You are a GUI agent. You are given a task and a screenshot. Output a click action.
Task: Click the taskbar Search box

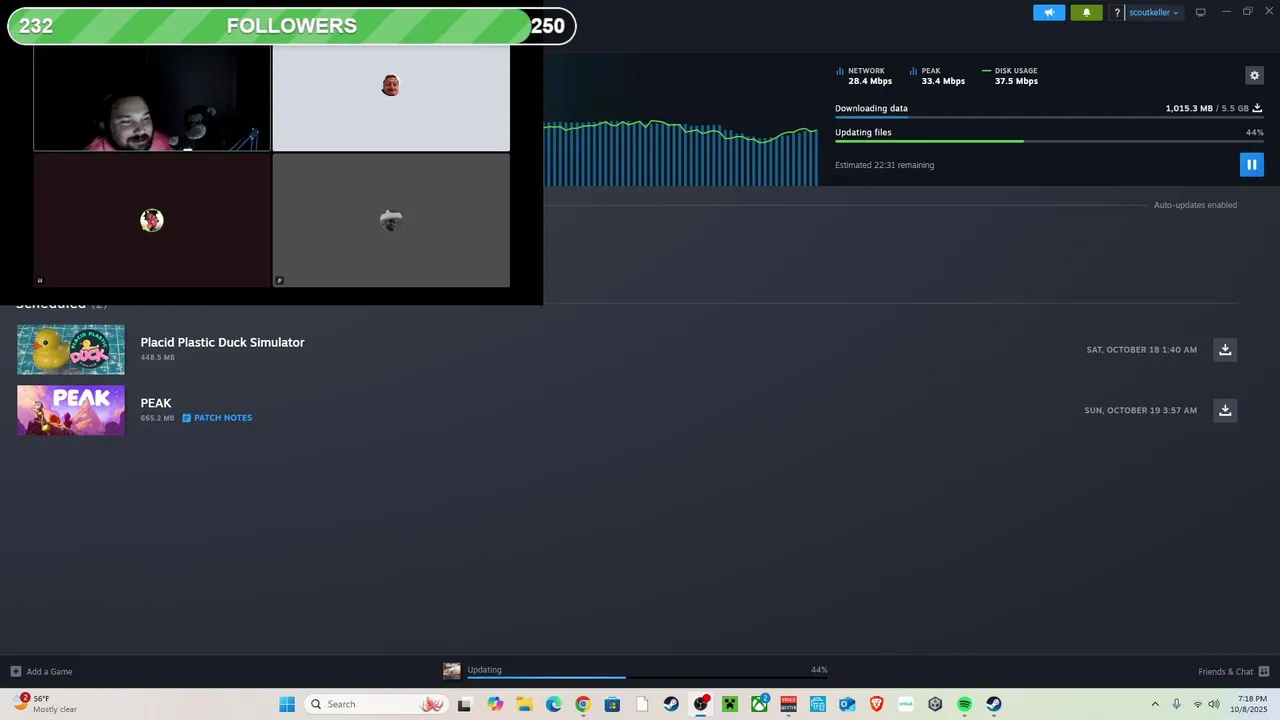(375, 704)
